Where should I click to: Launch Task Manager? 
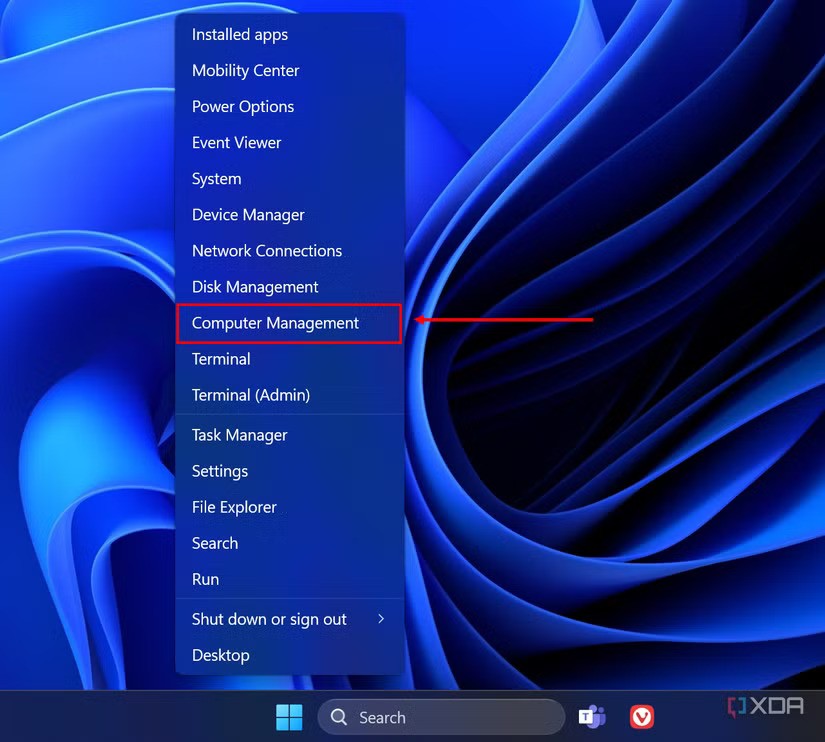[239, 435]
